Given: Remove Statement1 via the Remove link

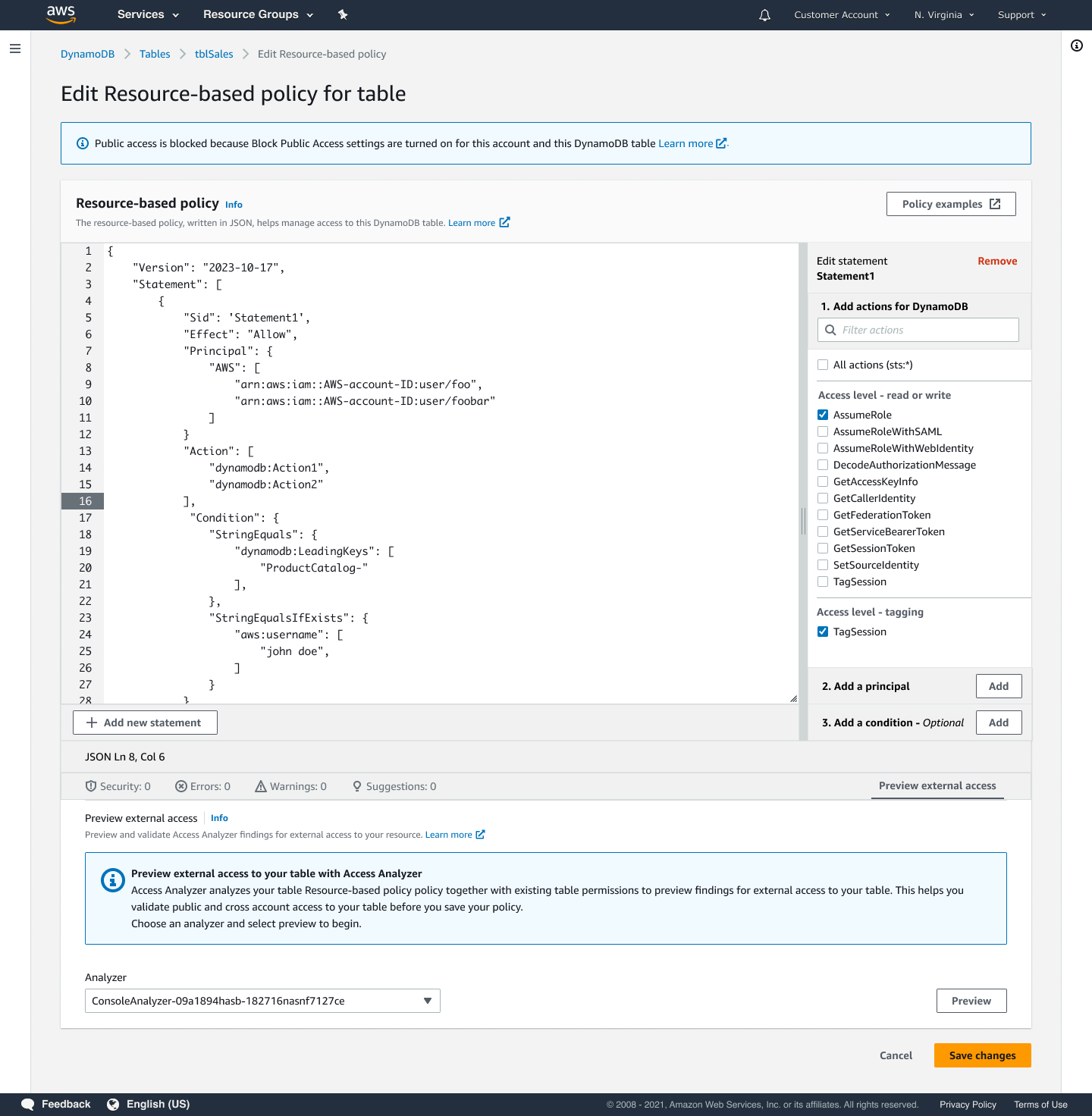Looking at the screenshot, I should [997, 261].
